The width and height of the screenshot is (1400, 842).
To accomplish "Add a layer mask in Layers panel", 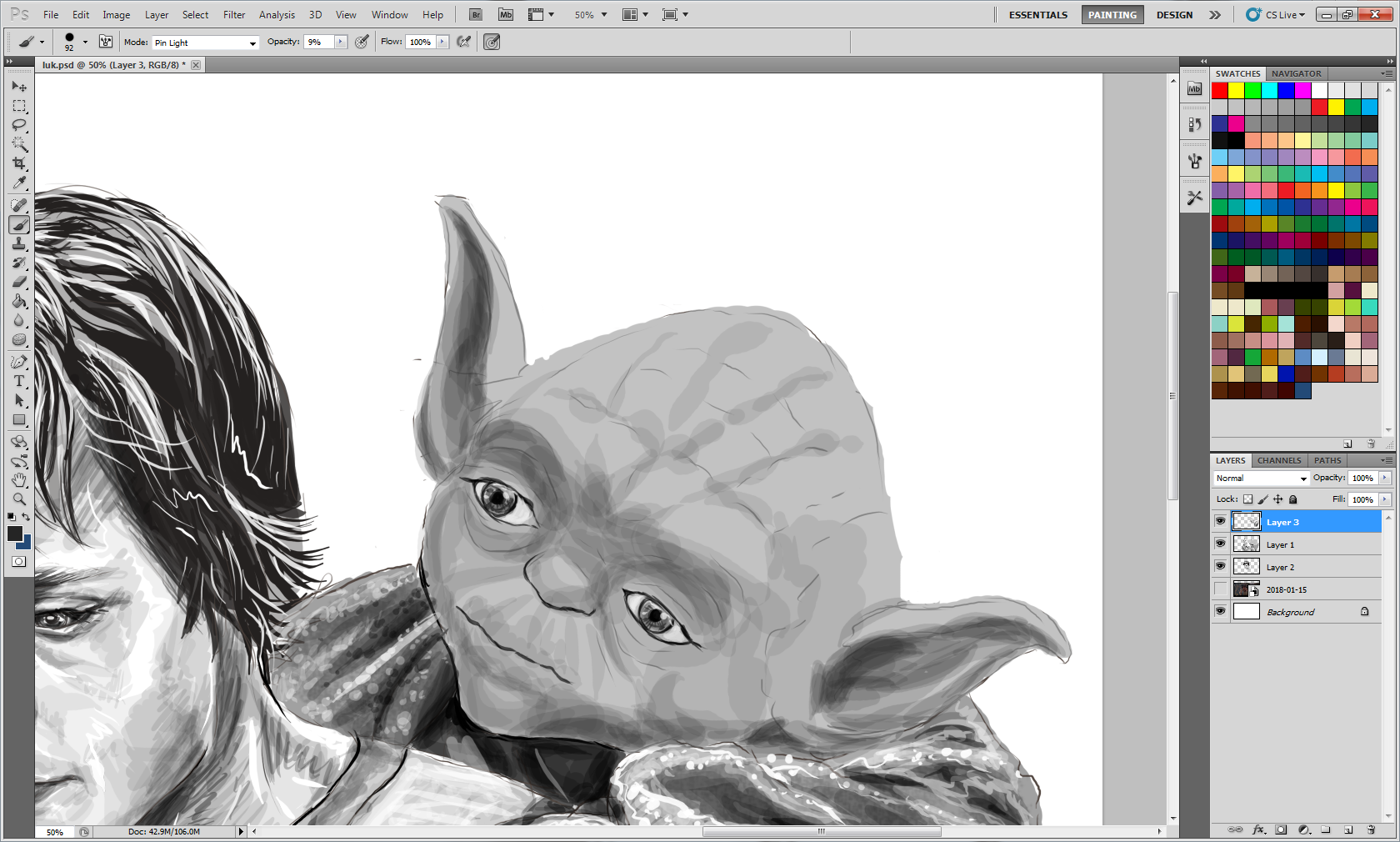I will pos(1282,829).
